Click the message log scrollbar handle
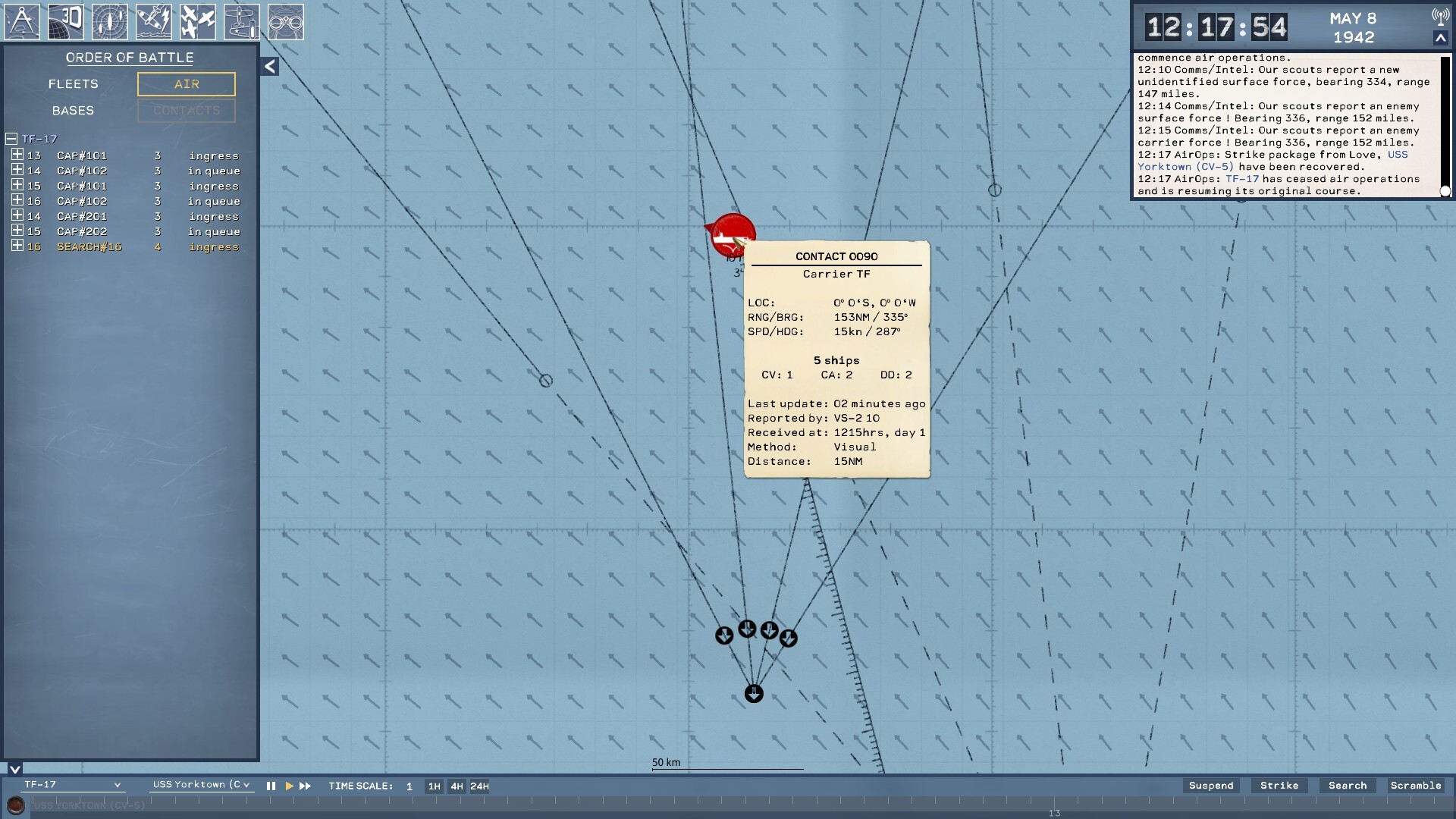Viewport: 1456px width, 819px height. pos(1445,191)
